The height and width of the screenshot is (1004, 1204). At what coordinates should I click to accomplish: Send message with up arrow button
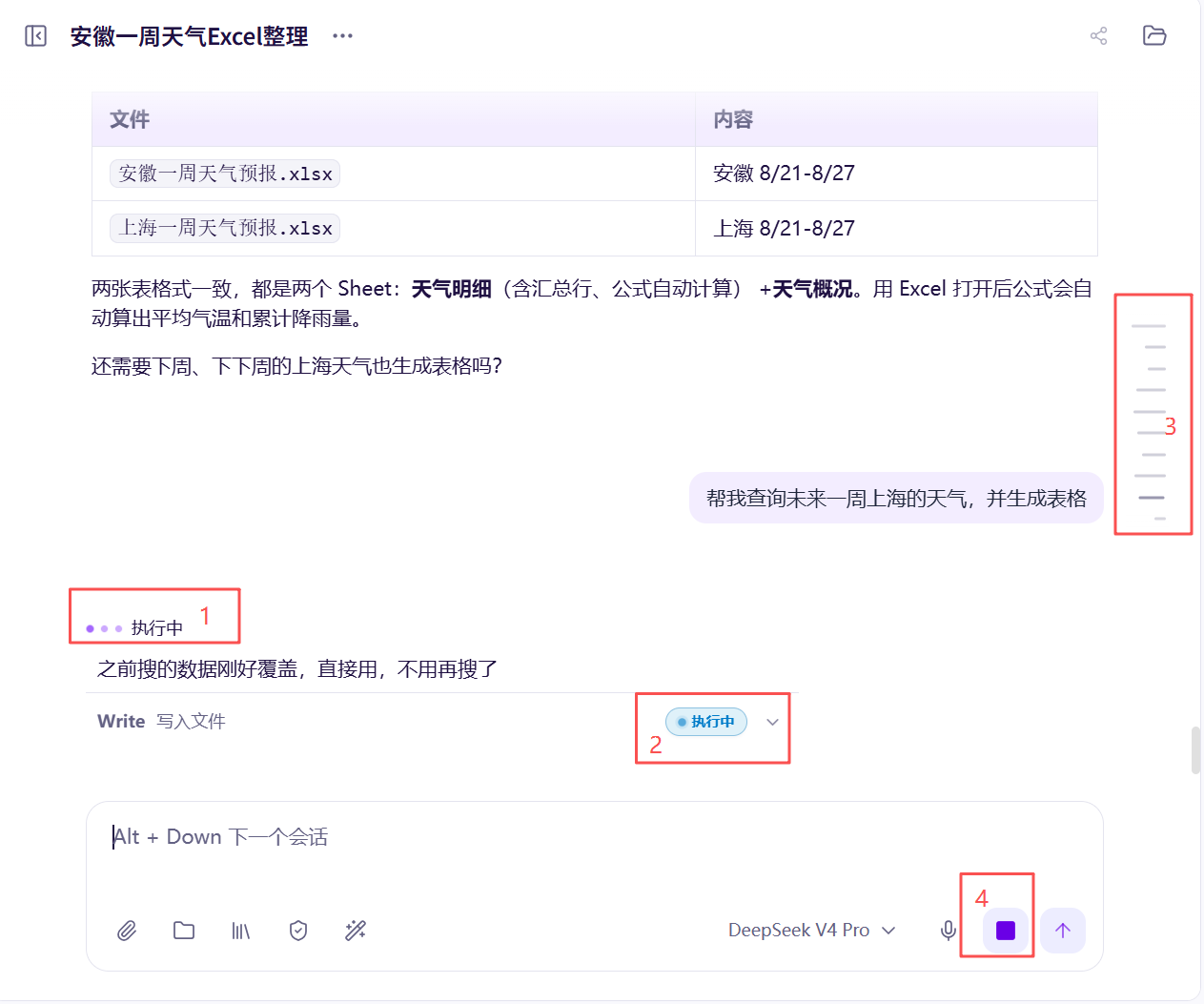(1063, 931)
